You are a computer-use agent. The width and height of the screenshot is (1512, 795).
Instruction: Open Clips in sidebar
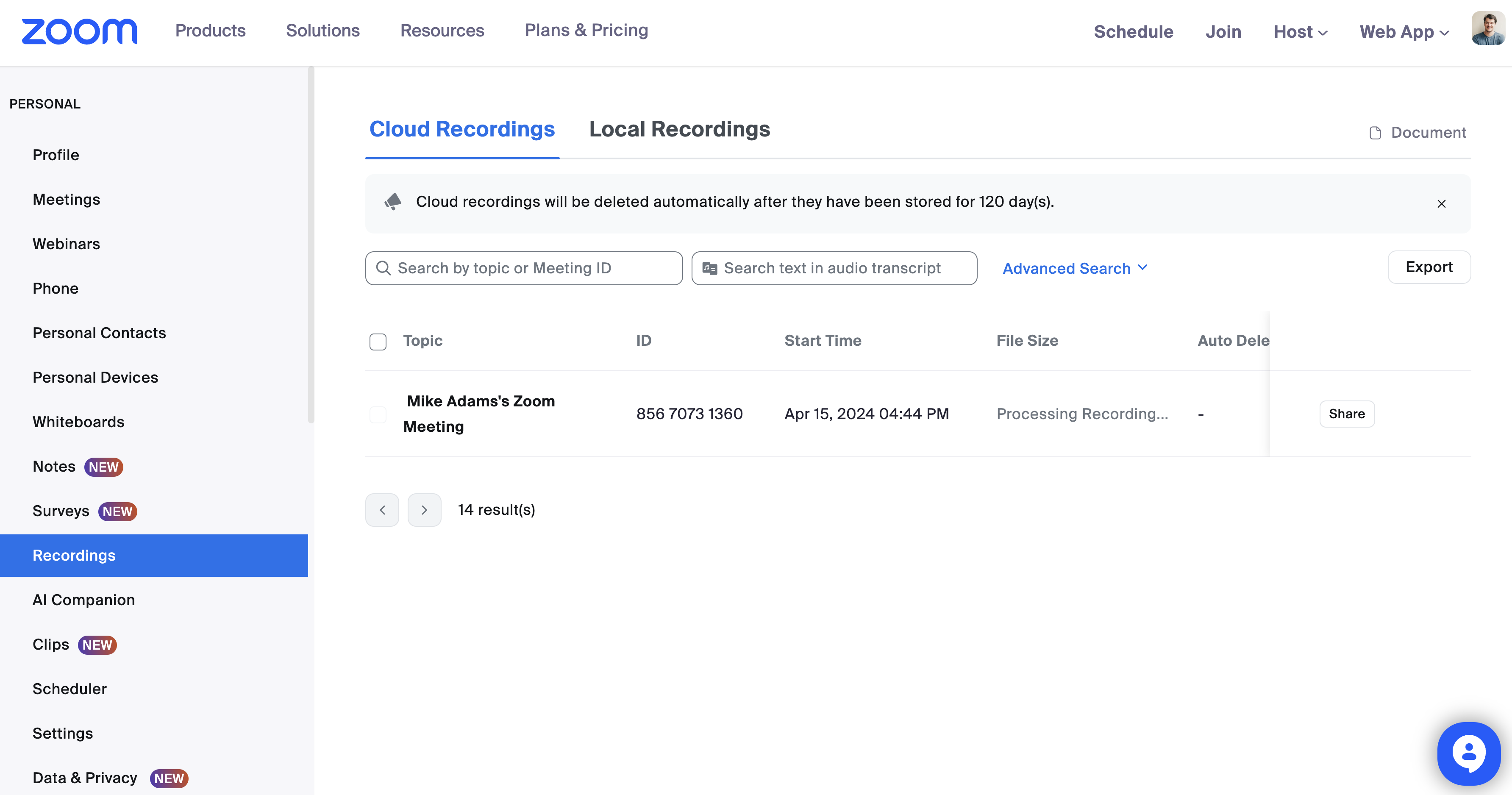[50, 645]
